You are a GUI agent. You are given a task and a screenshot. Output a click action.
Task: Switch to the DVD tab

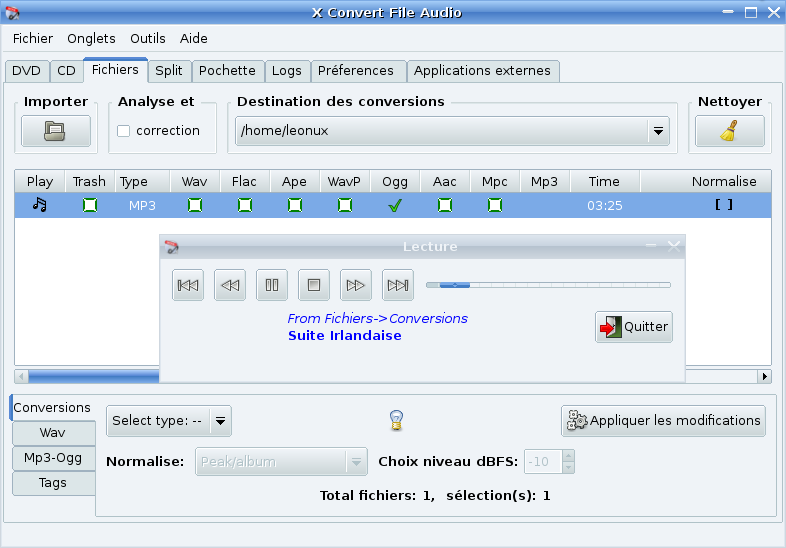[x=27, y=71]
